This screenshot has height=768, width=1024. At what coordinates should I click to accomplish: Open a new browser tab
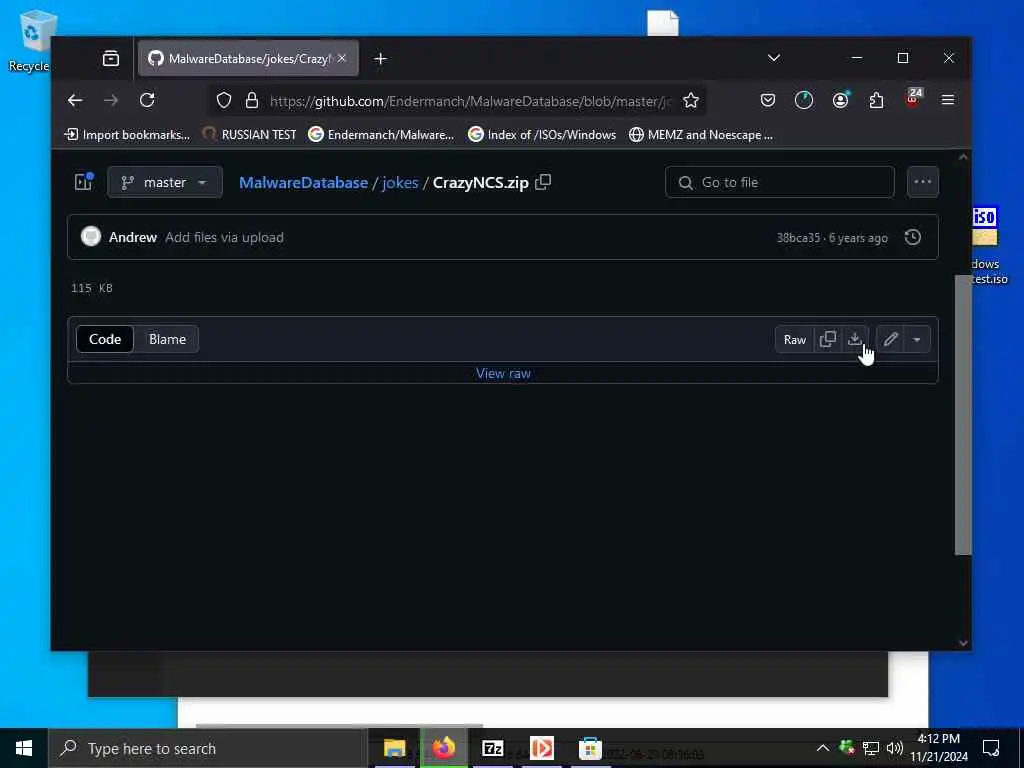pyautogui.click(x=380, y=59)
